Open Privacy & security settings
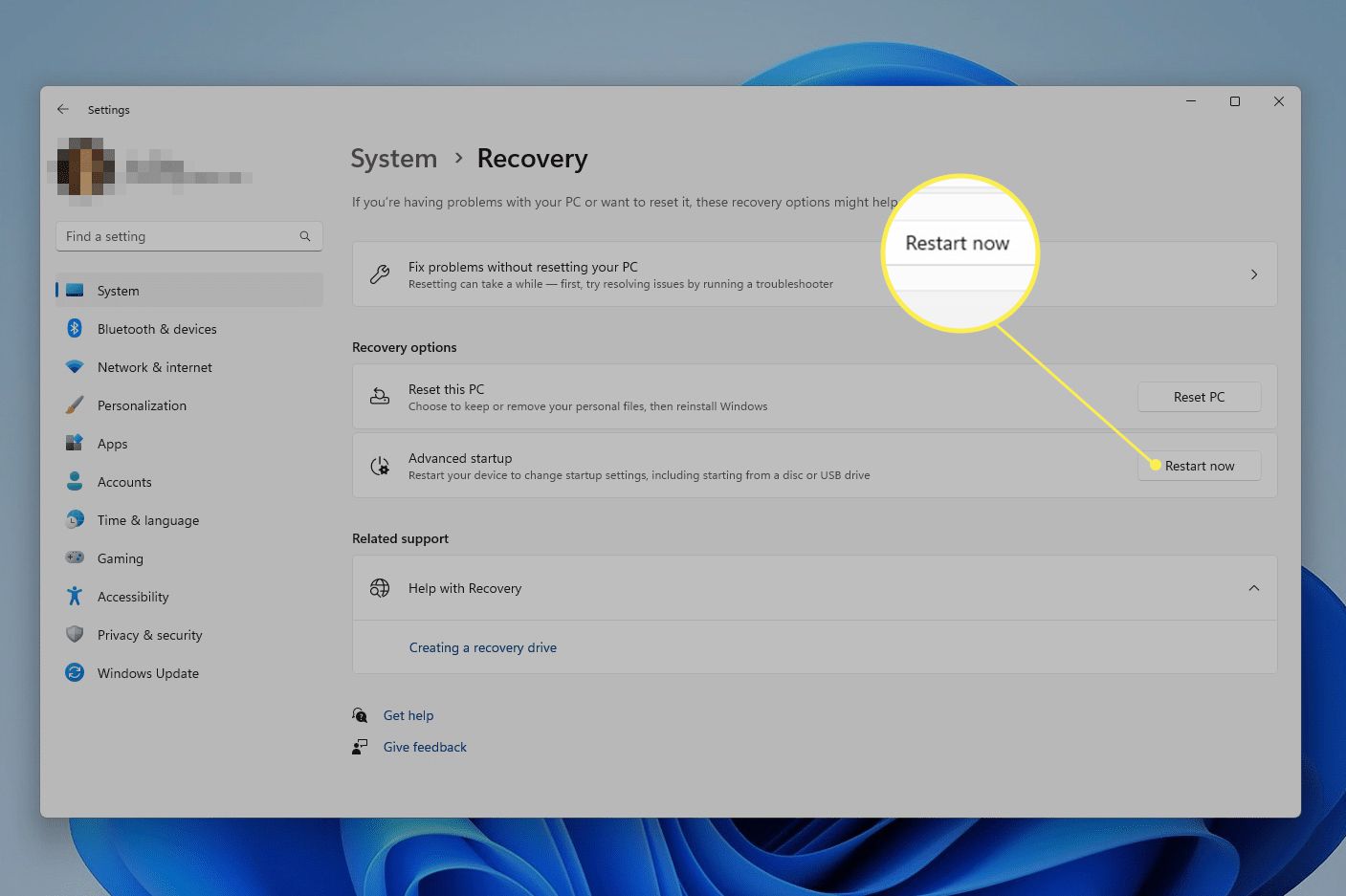The width and height of the screenshot is (1346, 896). pos(189,635)
